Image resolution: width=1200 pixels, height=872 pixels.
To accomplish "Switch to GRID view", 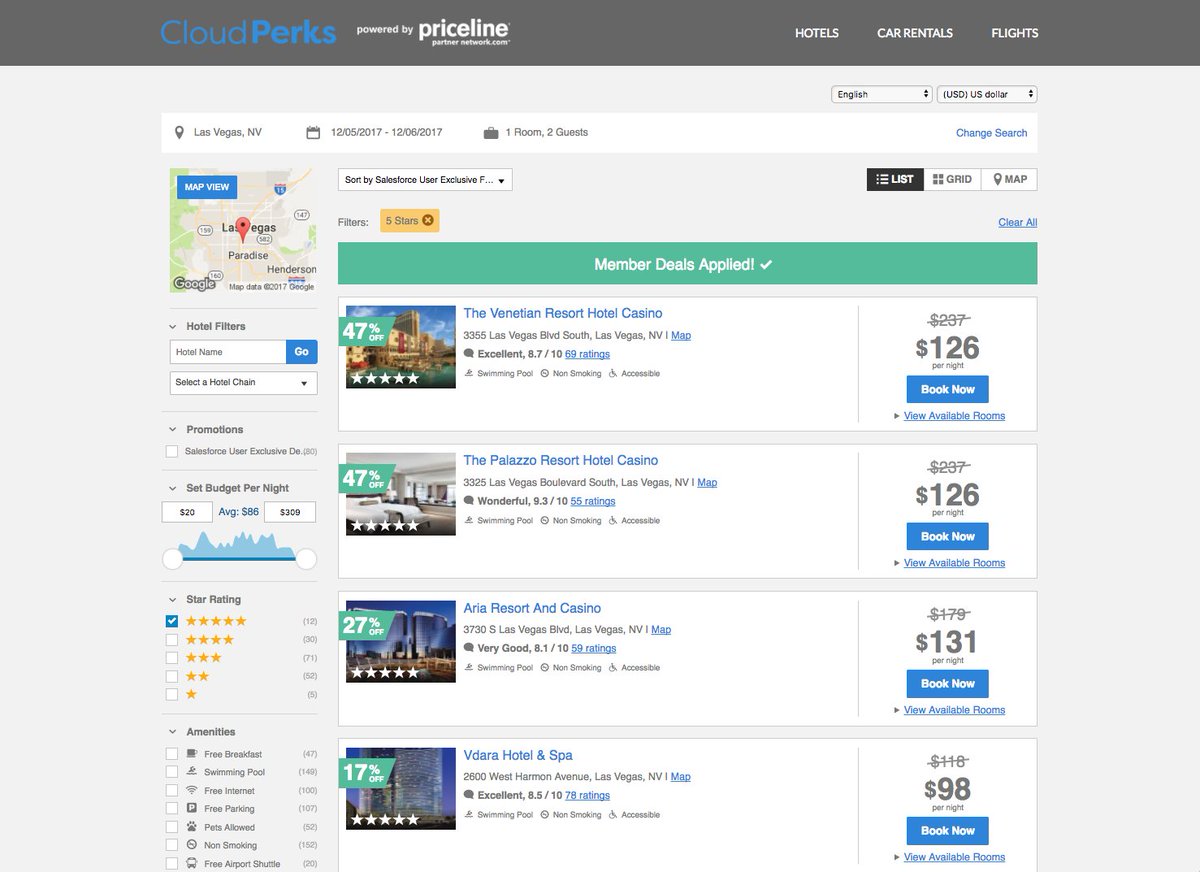I will coord(952,179).
